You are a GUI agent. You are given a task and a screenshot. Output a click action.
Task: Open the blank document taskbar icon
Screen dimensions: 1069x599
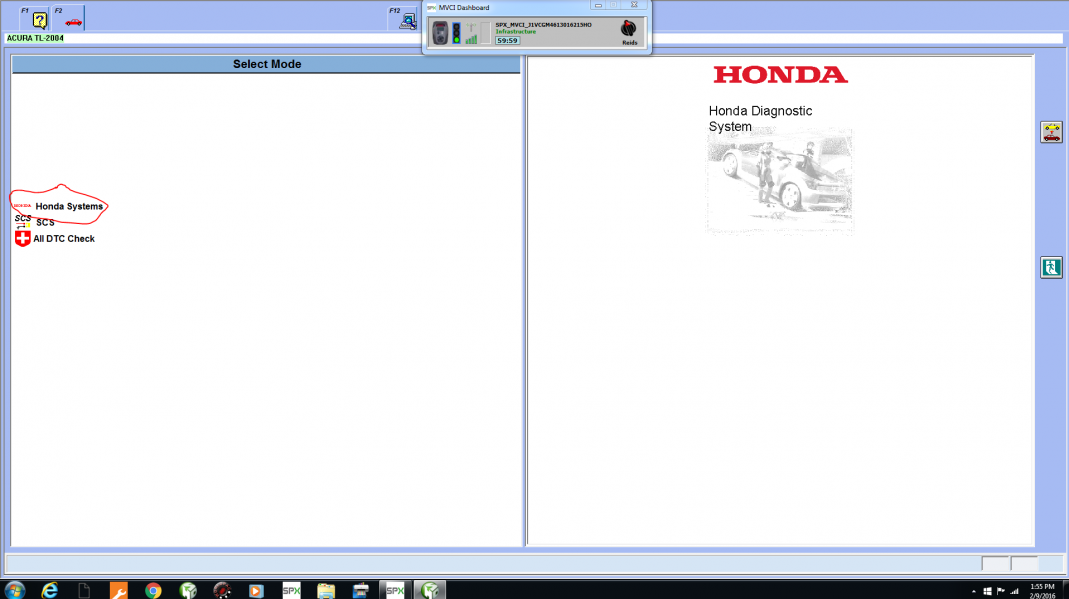tap(84, 590)
